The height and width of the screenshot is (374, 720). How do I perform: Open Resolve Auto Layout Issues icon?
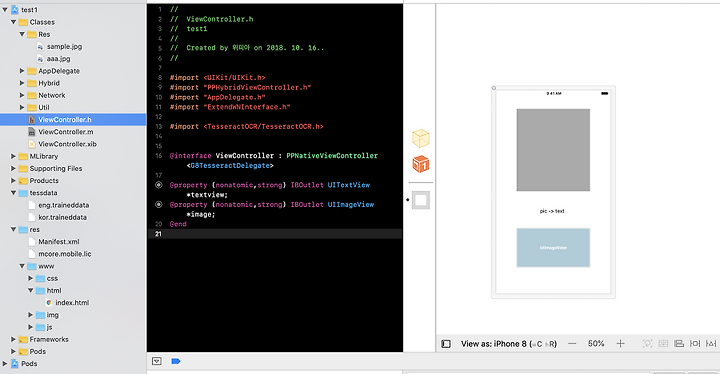click(711, 344)
